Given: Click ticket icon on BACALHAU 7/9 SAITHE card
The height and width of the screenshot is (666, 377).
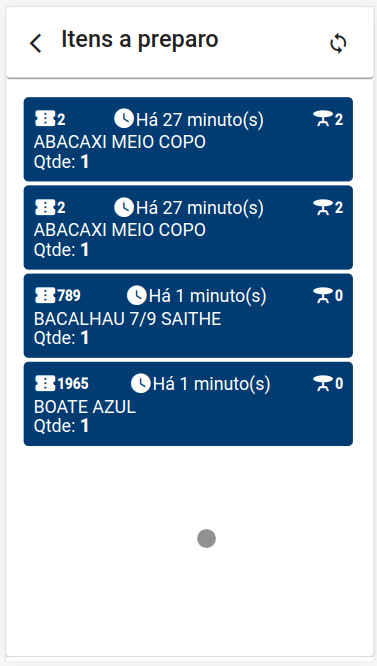Looking at the screenshot, I should coord(45,296).
